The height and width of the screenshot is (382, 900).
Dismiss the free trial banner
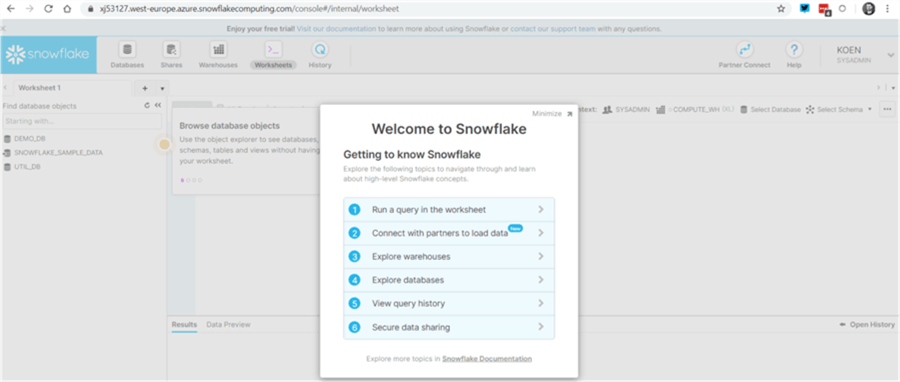[3, 28]
